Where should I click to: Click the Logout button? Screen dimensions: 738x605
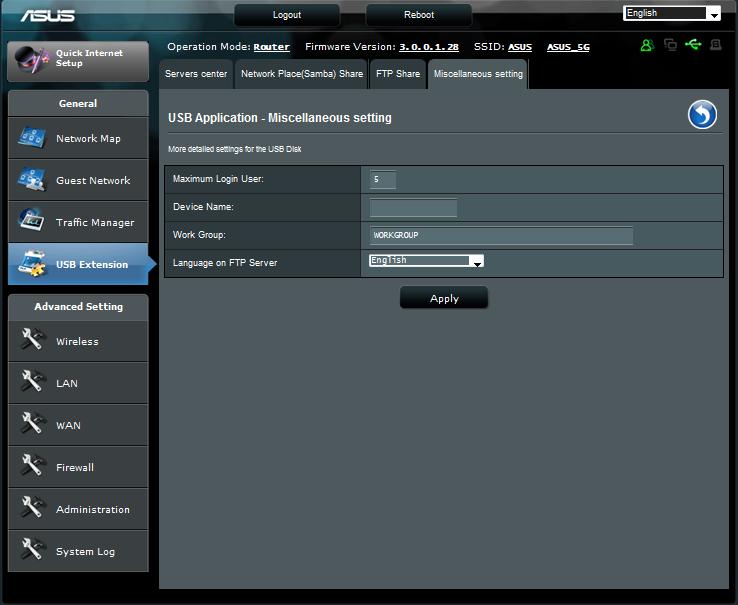[x=287, y=15]
